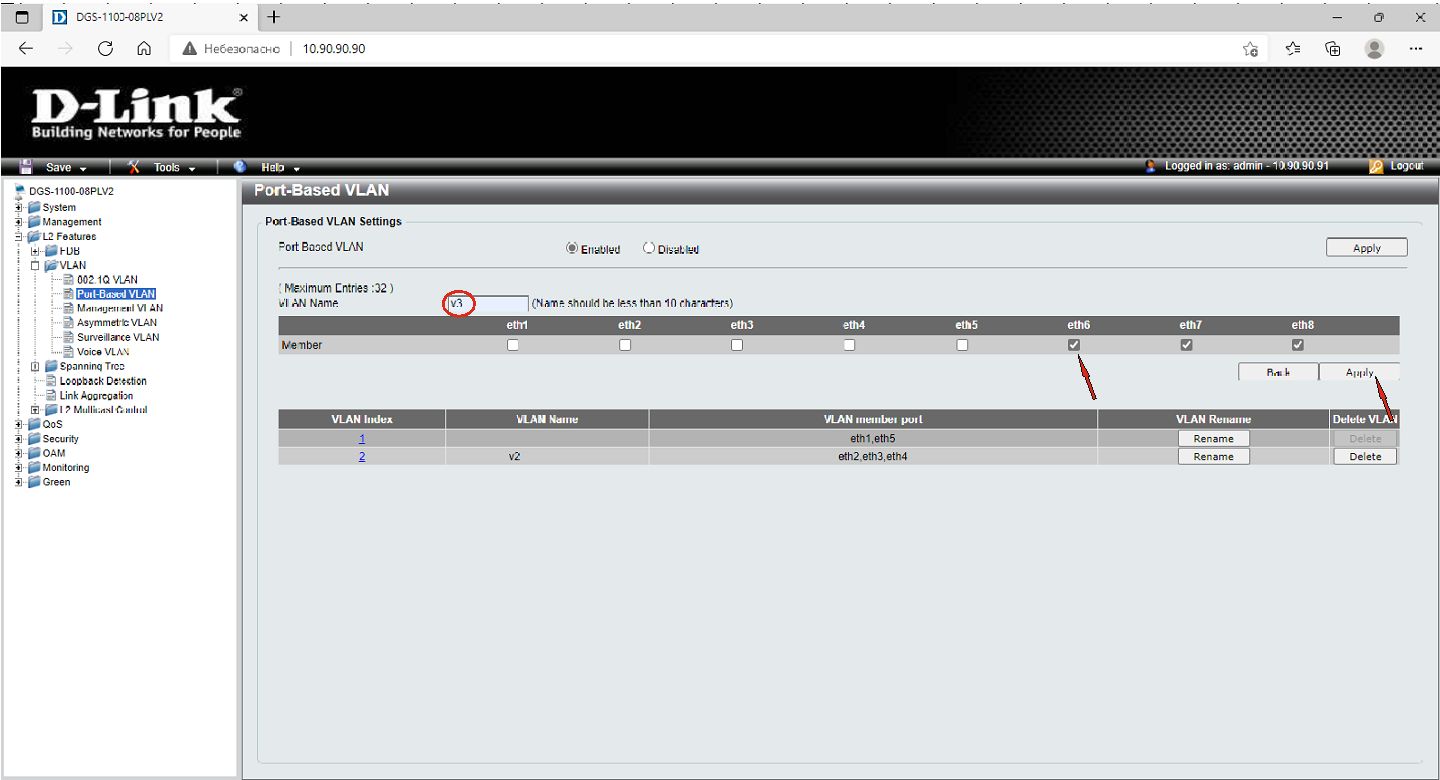Image resolution: width=1440 pixels, height=780 pixels.
Task: Check the eth1 member checkbox
Action: [513, 345]
